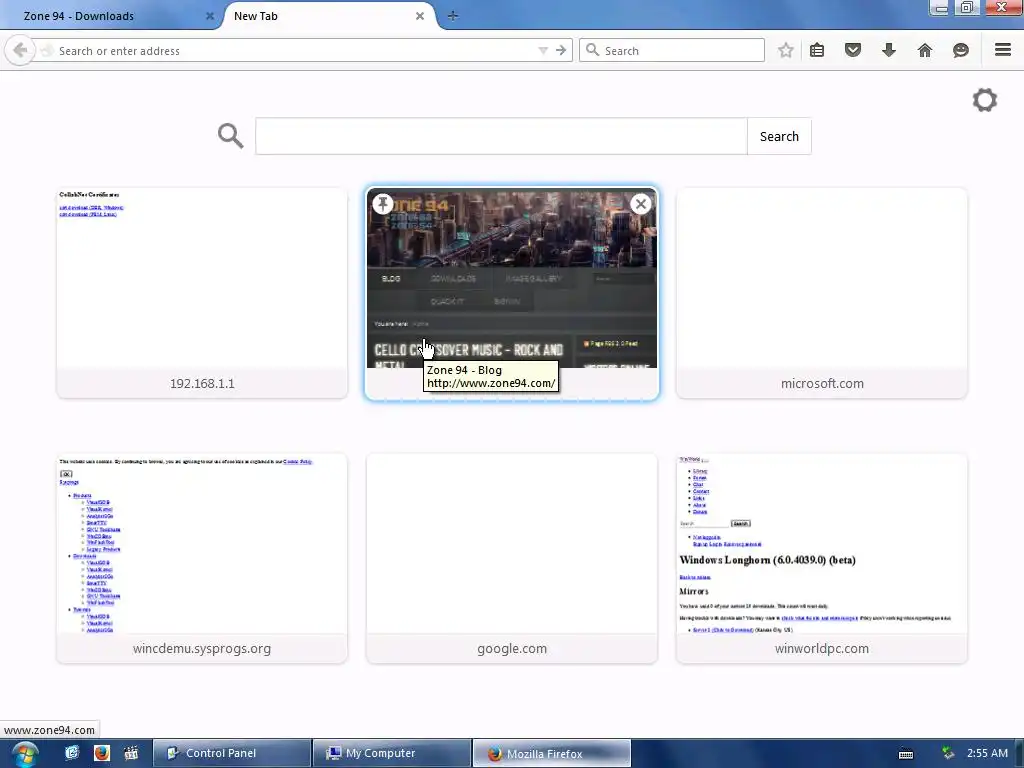Open new tab page gear settings

985,100
